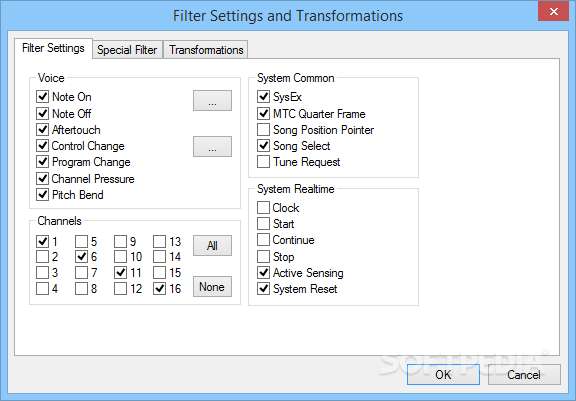Disable Active Sensing

point(263,272)
